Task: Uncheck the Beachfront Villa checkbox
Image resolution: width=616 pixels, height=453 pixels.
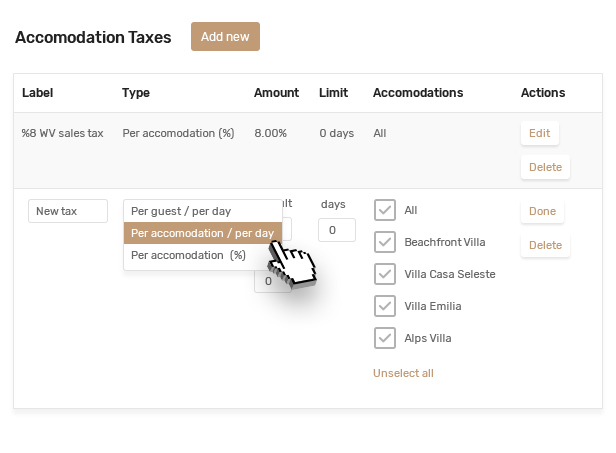Action: pos(385,242)
